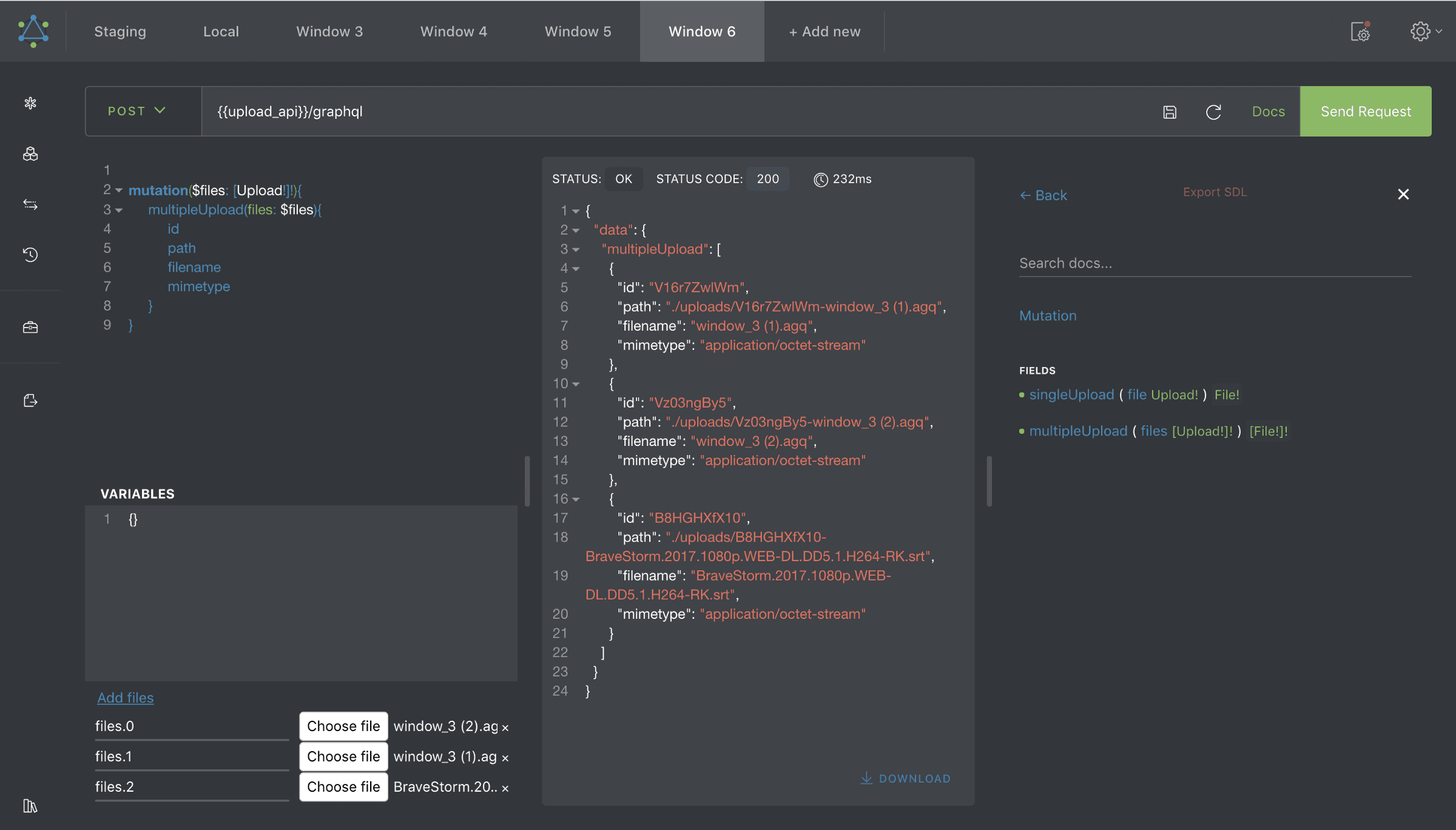Open the Add new window tab
The image size is (1456, 830).
pos(824,32)
